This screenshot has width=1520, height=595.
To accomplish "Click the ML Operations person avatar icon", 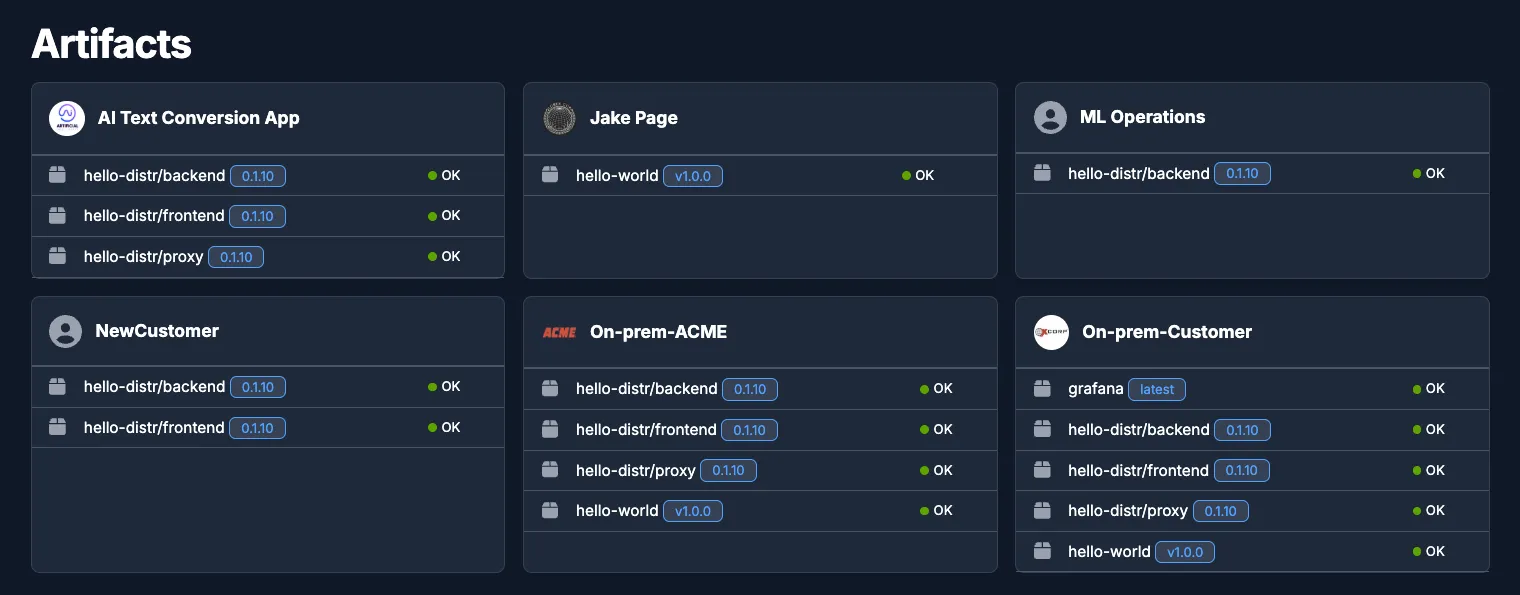I will pos(1050,117).
